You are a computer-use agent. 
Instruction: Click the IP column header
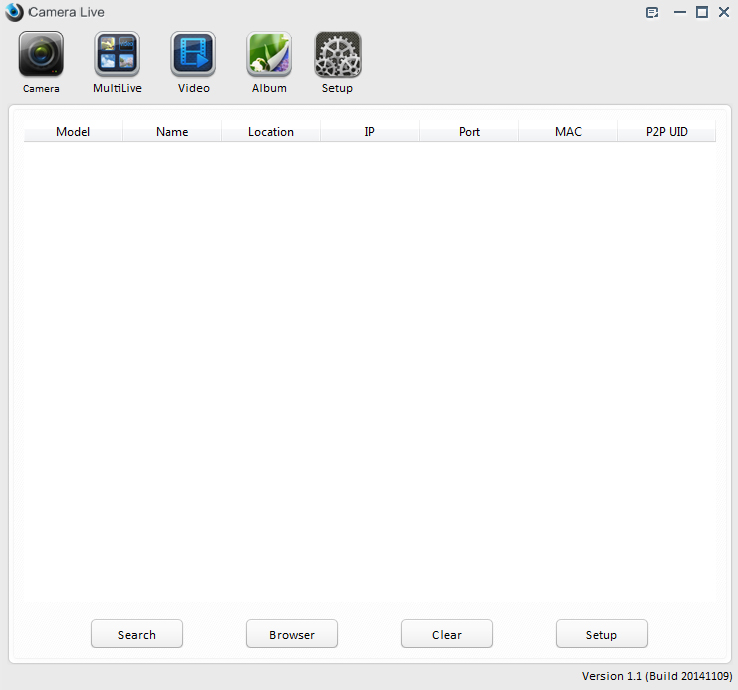click(x=370, y=132)
